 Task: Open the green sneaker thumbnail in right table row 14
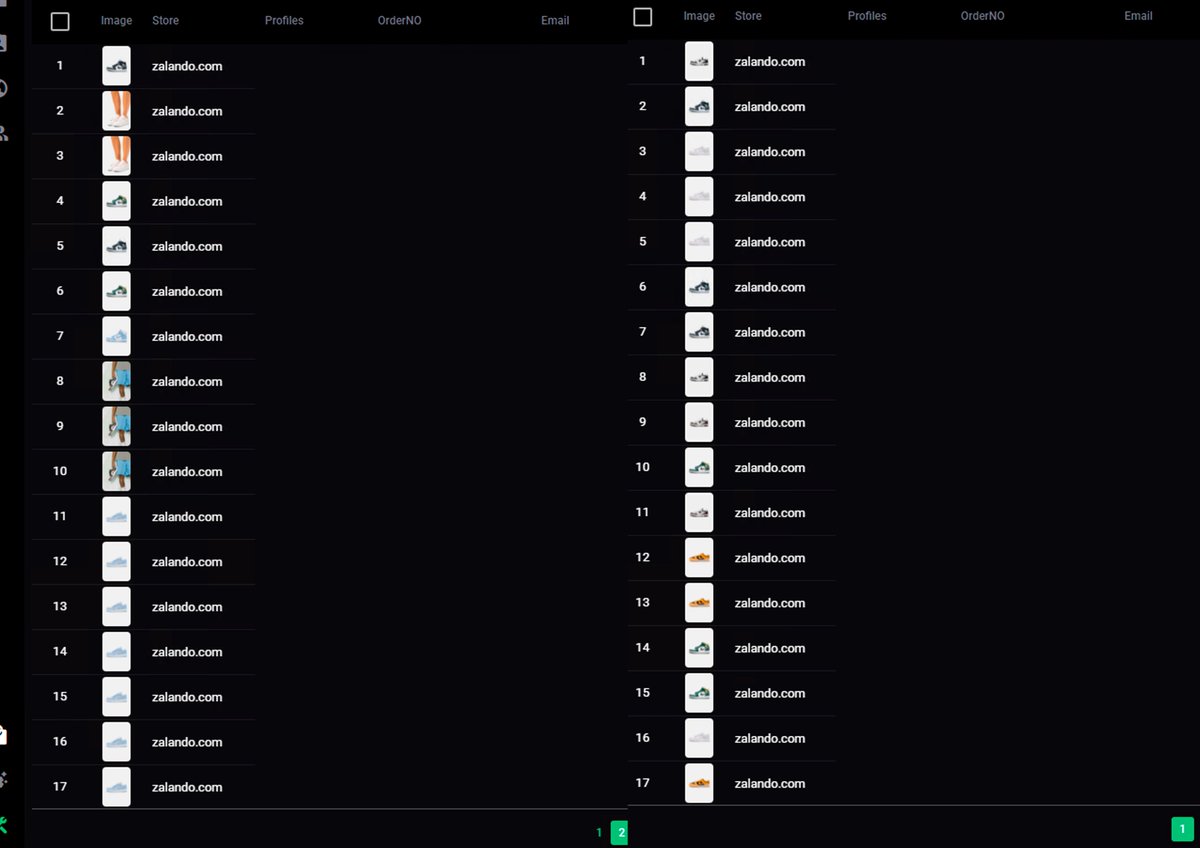(699, 648)
